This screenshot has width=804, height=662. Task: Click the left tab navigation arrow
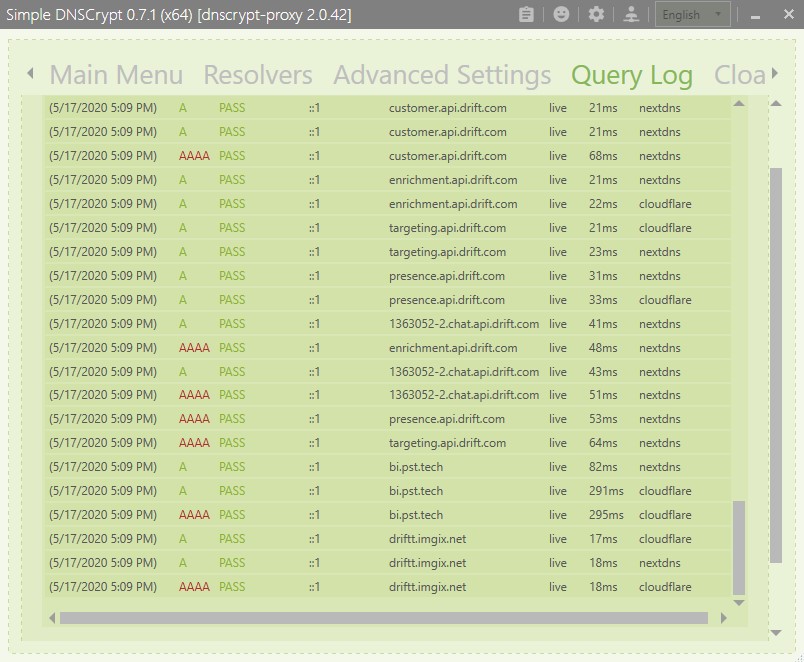click(31, 73)
